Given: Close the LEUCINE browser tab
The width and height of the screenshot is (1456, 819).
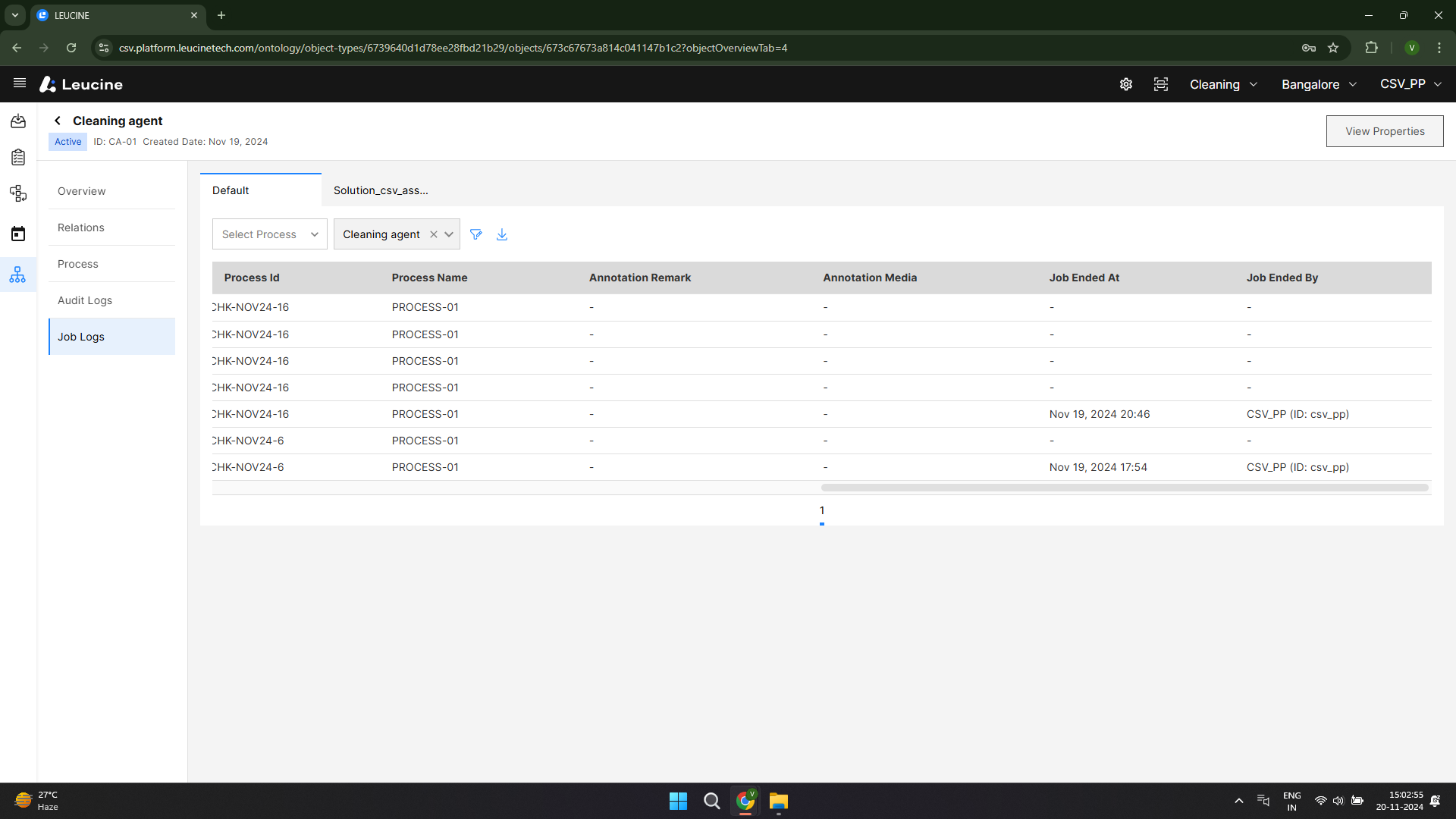Looking at the screenshot, I should pos(194,15).
